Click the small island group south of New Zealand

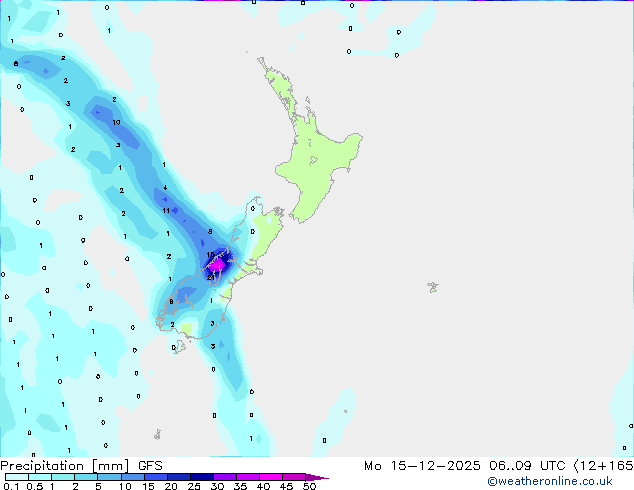click(157, 434)
